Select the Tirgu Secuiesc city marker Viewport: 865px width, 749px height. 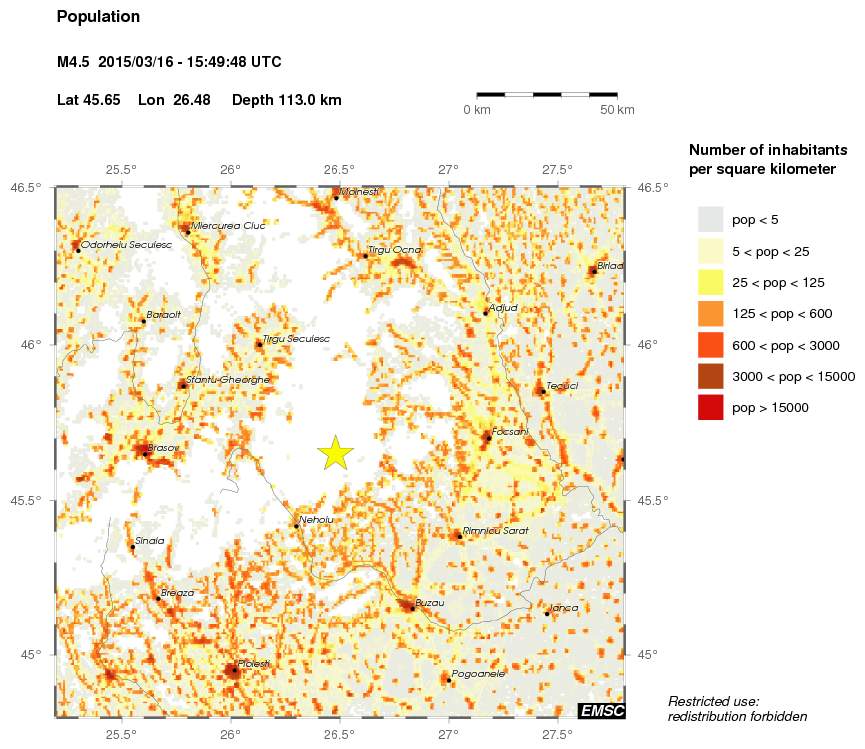coord(258,344)
